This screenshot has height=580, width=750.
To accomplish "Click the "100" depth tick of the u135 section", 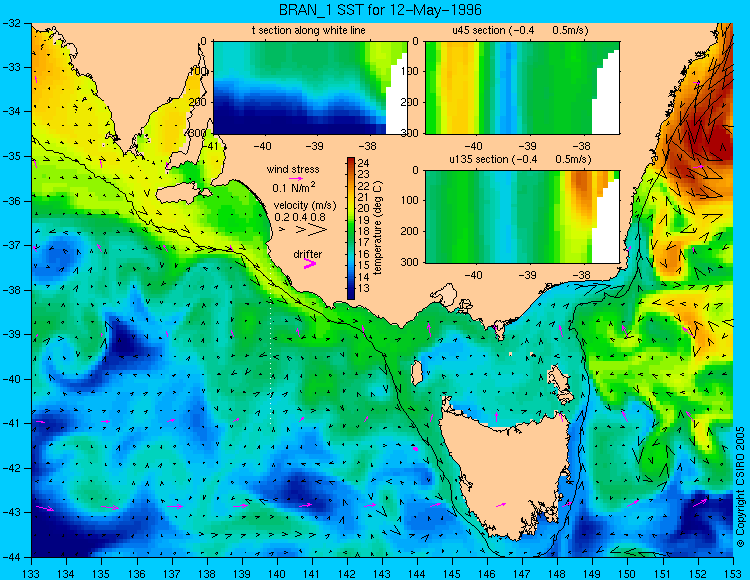I will point(410,200).
